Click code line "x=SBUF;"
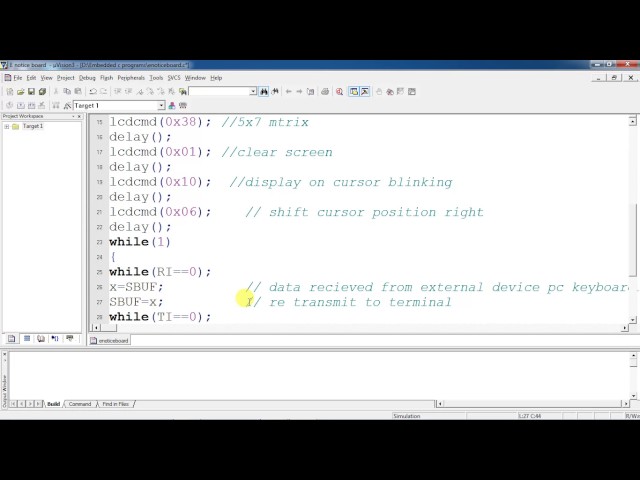The height and width of the screenshot is (480, 640). tap(136, 287)
